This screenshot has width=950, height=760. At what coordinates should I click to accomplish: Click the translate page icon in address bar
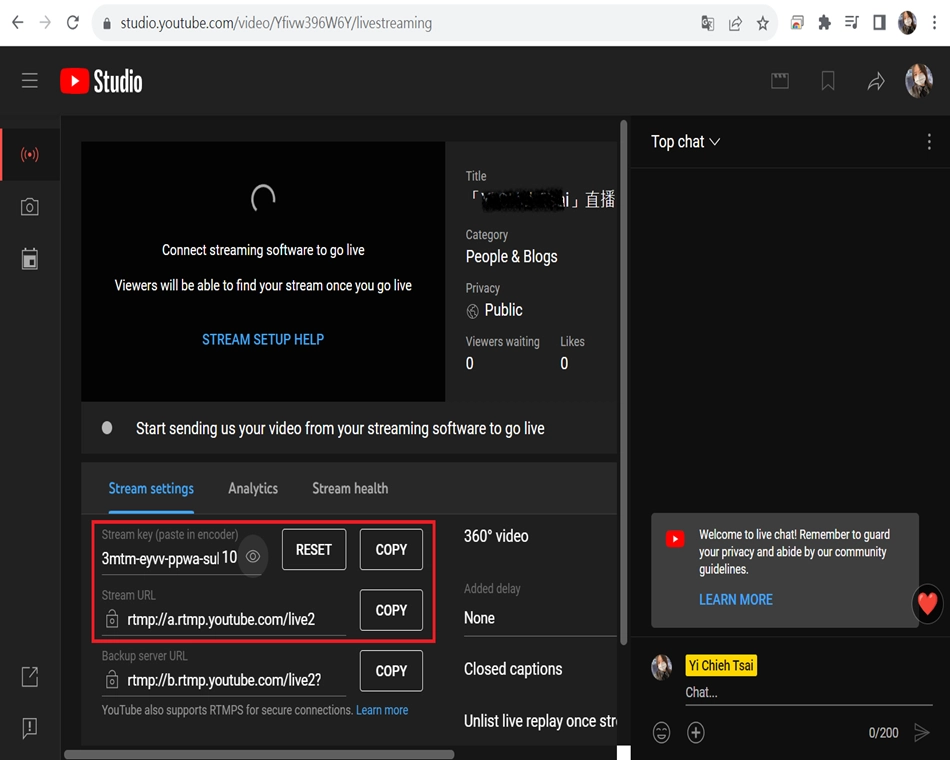click(x=707, y=23)
